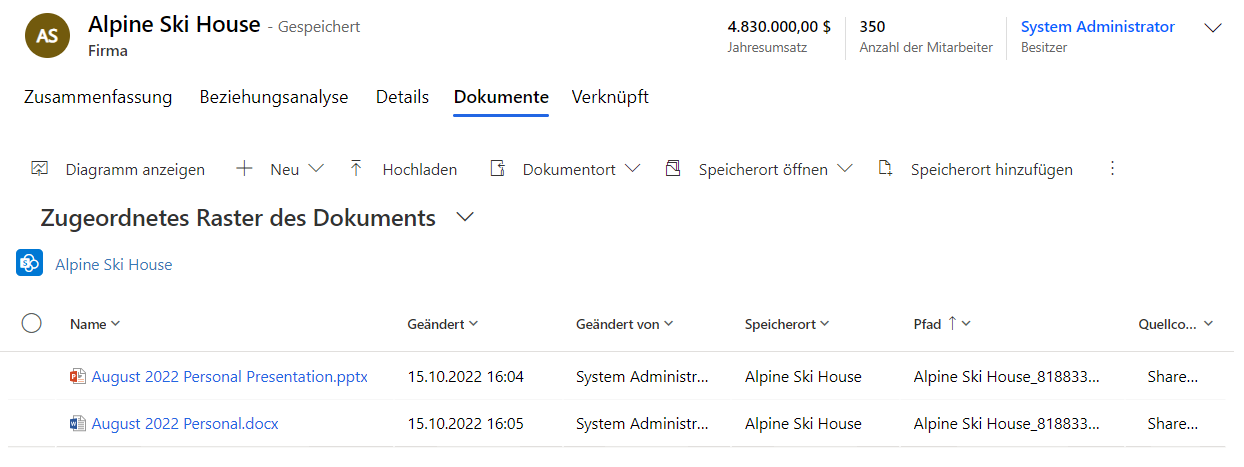Click Share... cell in the docx row

click(x=1173, y=424)
